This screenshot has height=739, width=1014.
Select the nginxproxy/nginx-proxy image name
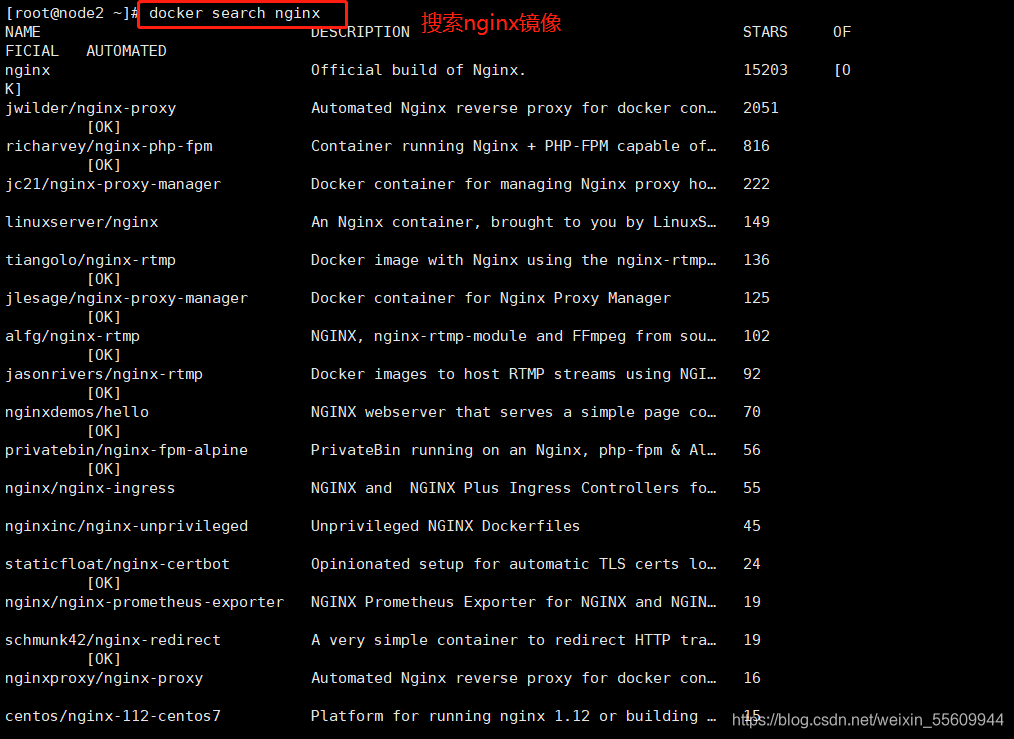[x=104, y=678]
